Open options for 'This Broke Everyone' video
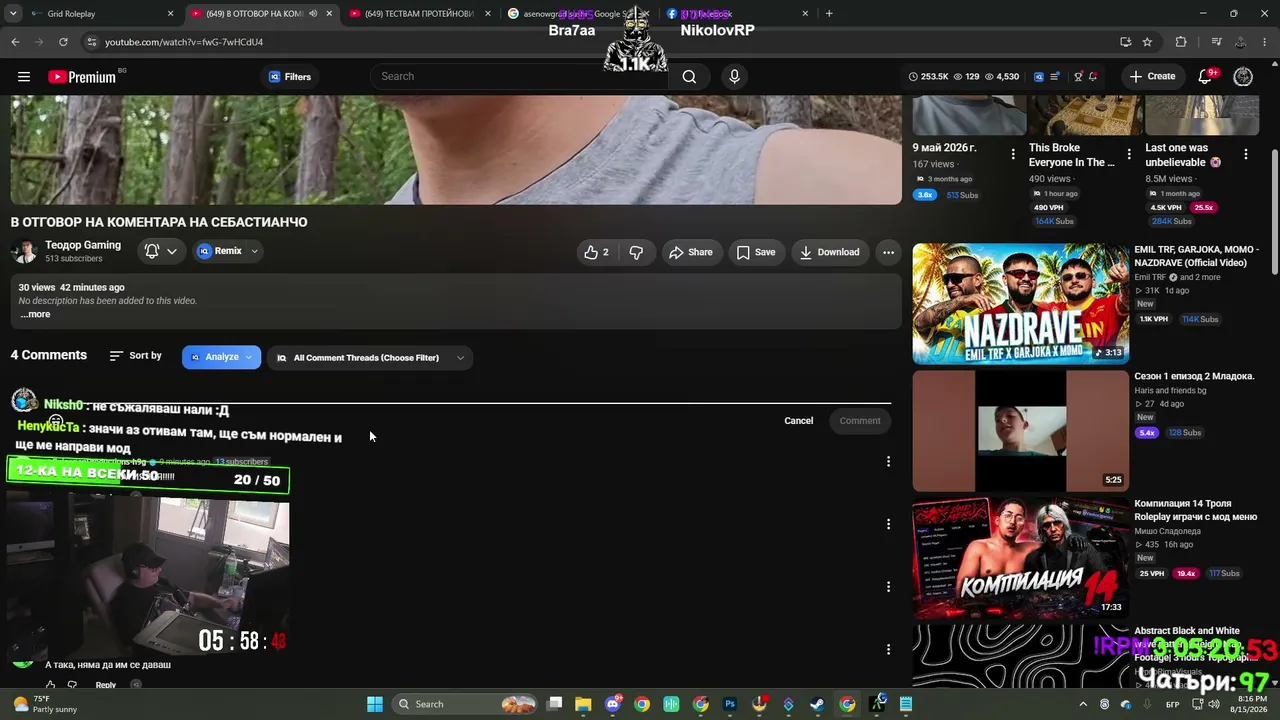1280x720 pixels. pos(1129,154)
